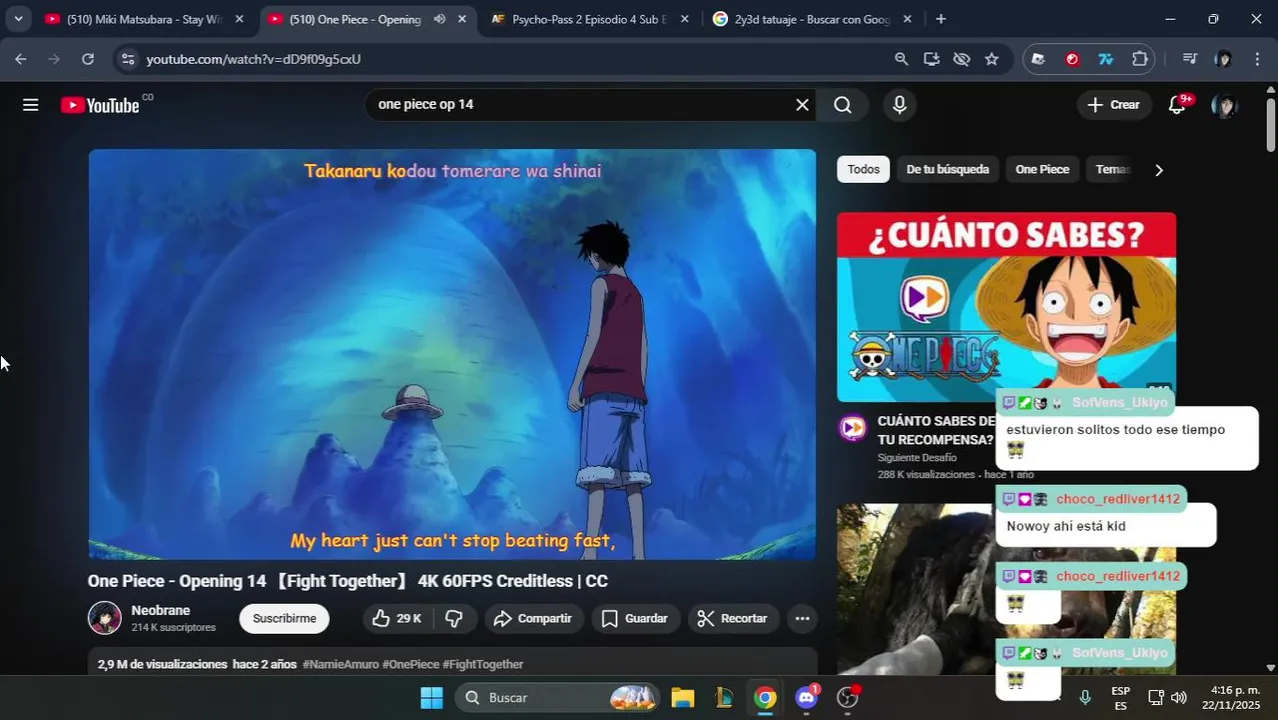1278x720 pixels.
Task: Reload the current page
Action: coord(88,59)
